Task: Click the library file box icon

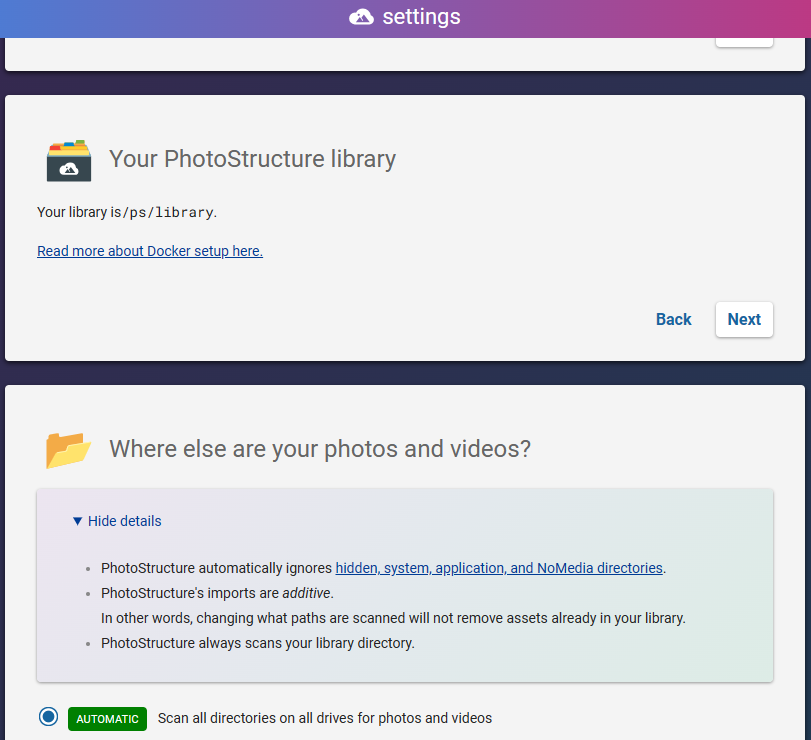Action: 69,160
